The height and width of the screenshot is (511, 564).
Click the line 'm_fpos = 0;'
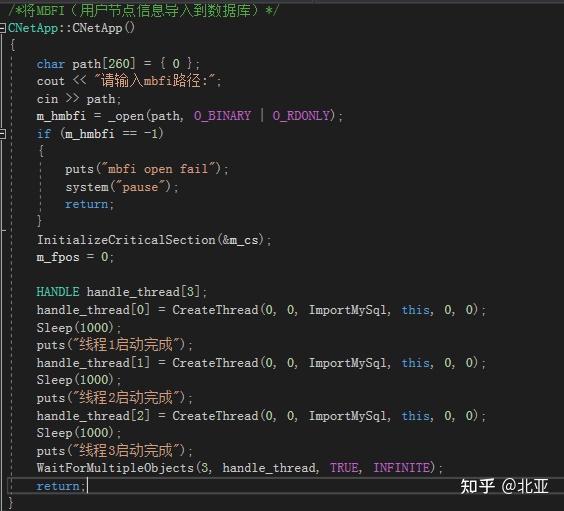tap(75, 257)
